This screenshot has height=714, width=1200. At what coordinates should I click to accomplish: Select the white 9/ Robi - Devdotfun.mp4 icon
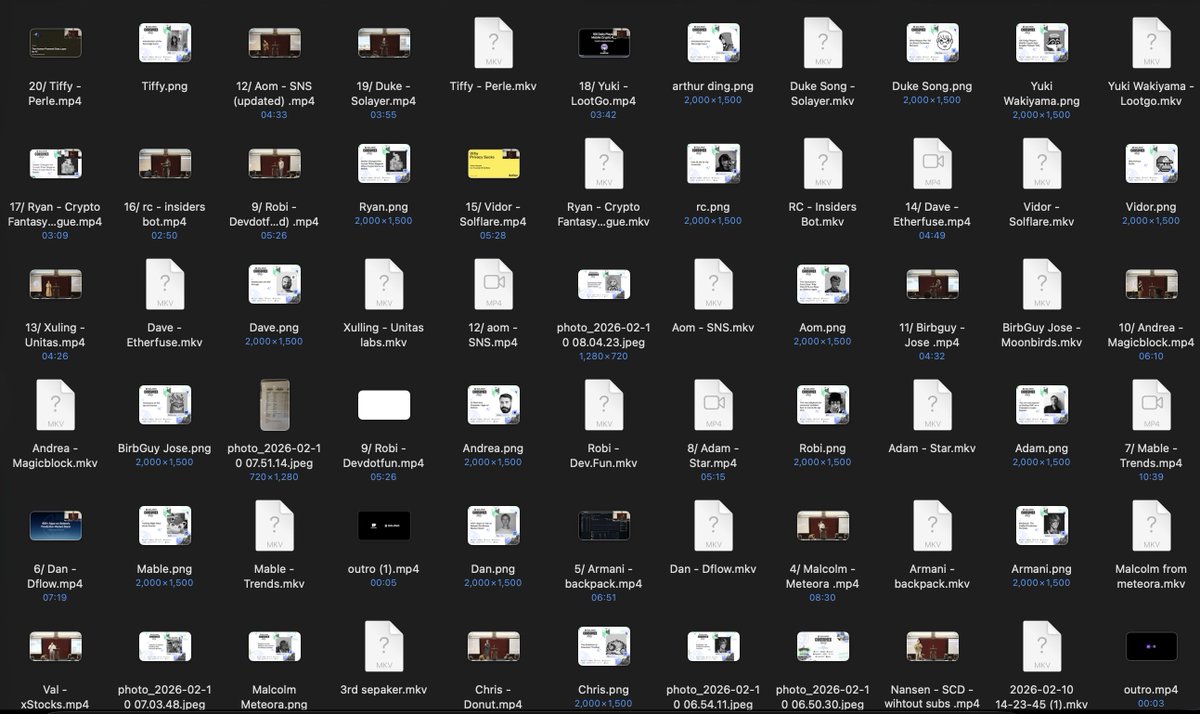(384, 405)
